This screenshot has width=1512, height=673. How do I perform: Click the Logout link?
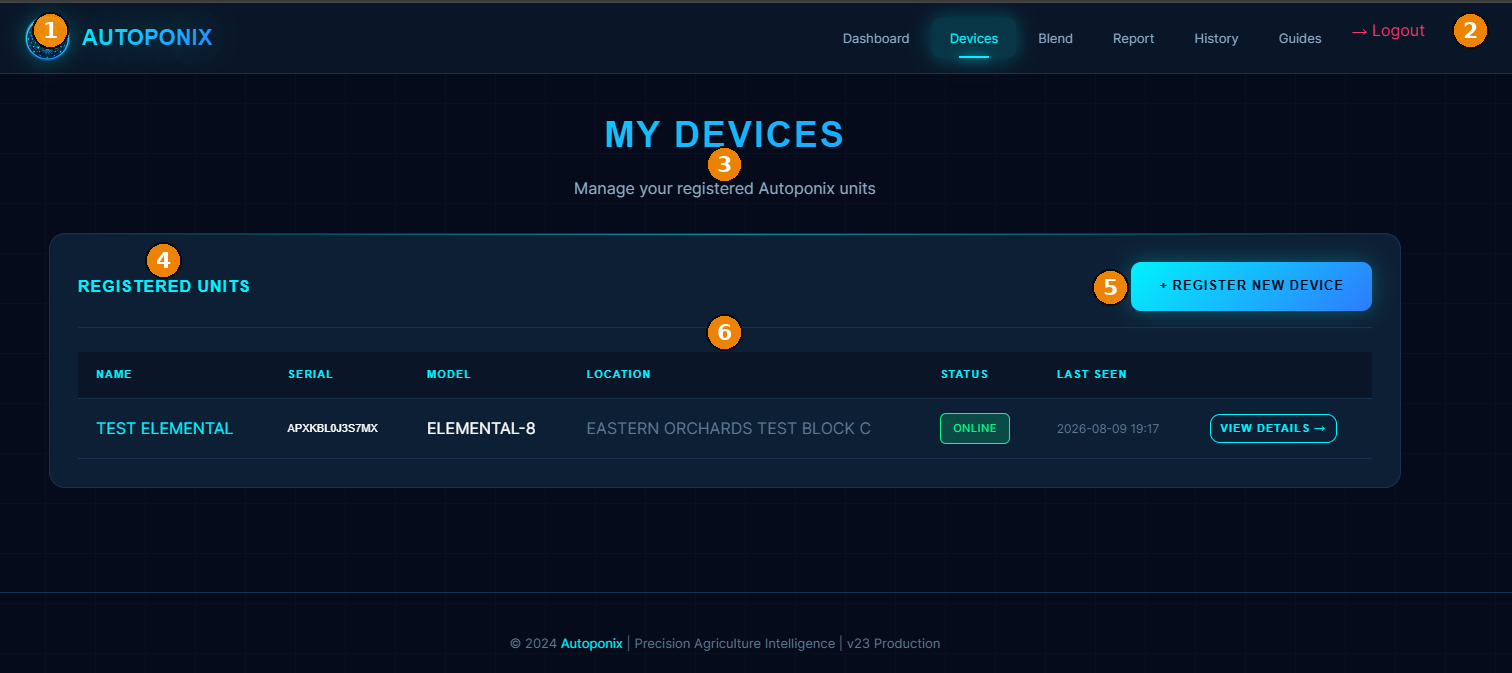(1388, 31)
